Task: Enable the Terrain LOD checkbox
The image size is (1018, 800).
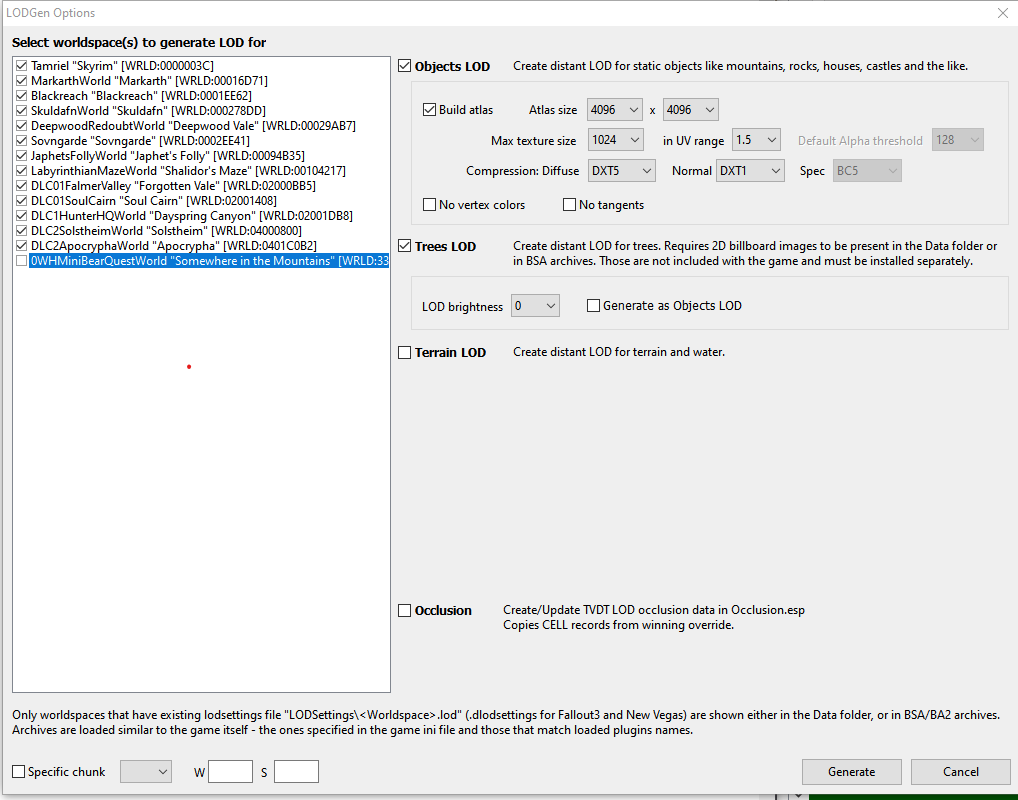Action: tap(404, 352)
